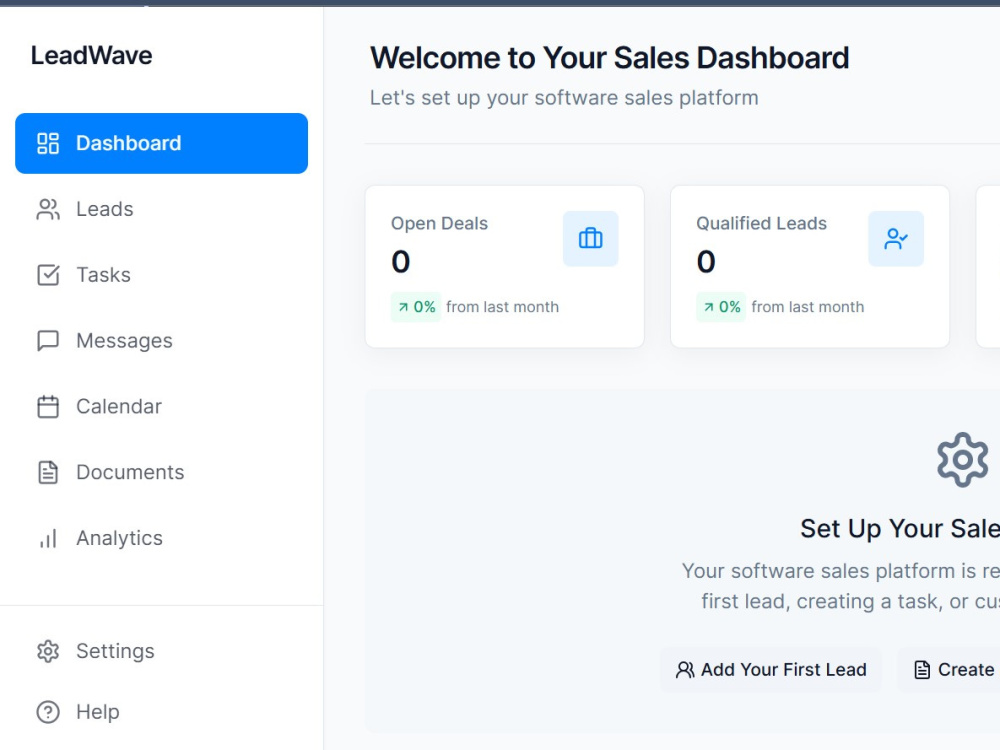Click the 'Let's set up your software sales platform' subtitle
This screenshot has width=1000, height=750.
pyautogui.click(x=564, y=98)
